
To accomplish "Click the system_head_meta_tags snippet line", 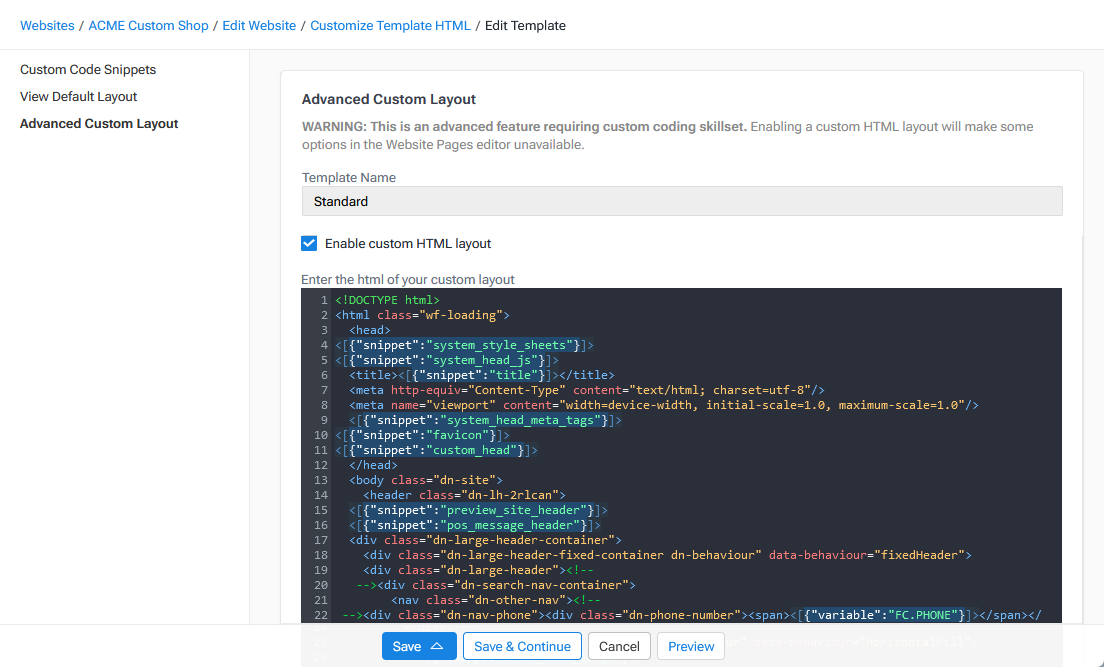I will click(486, 420).
